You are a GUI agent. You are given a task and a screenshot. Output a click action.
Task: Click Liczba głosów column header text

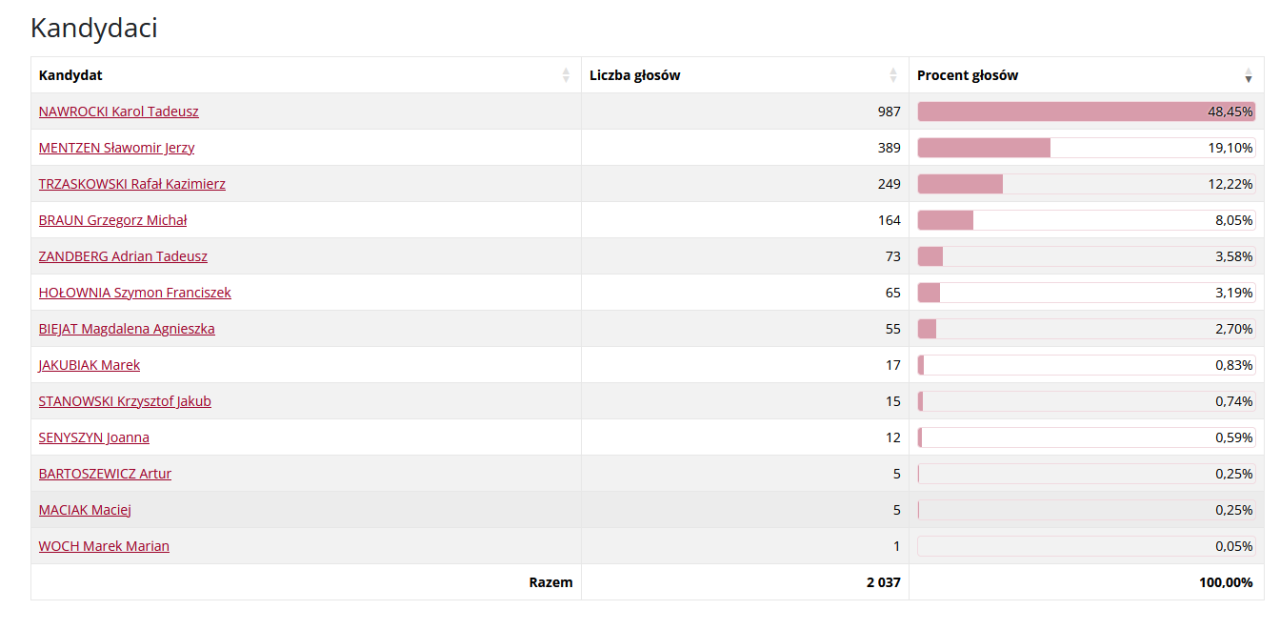tap(635, 75)
